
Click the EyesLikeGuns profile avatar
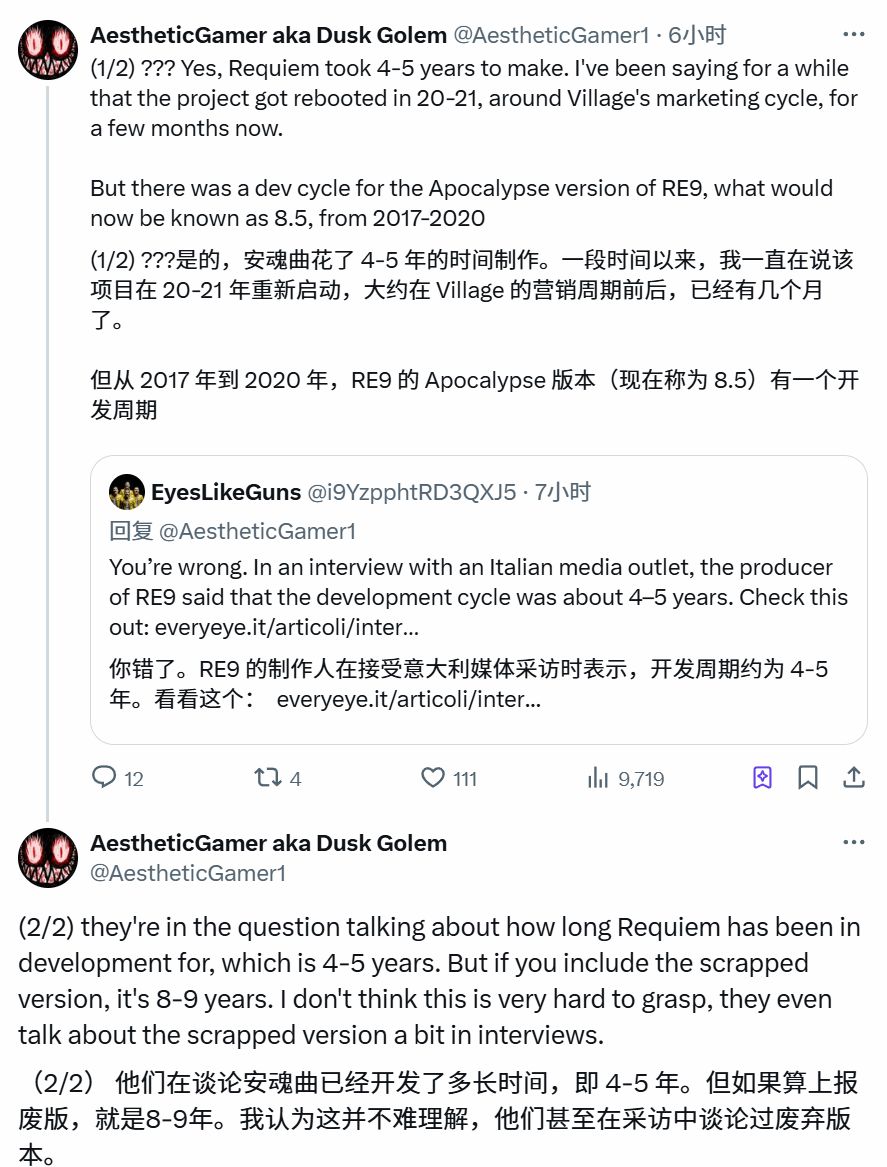tap(127, 492)
